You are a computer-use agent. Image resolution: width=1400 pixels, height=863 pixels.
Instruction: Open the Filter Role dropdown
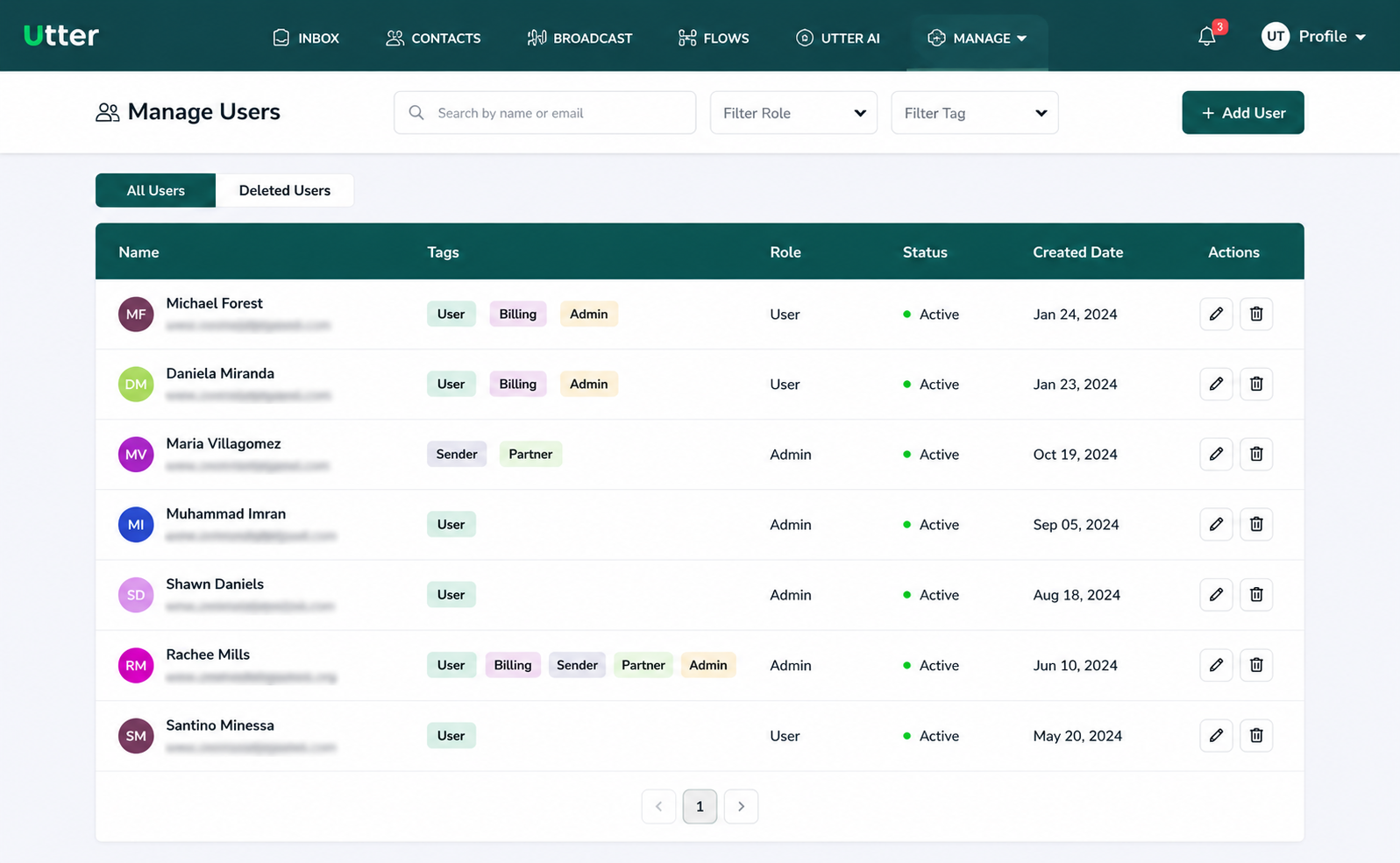click(793, 112)
